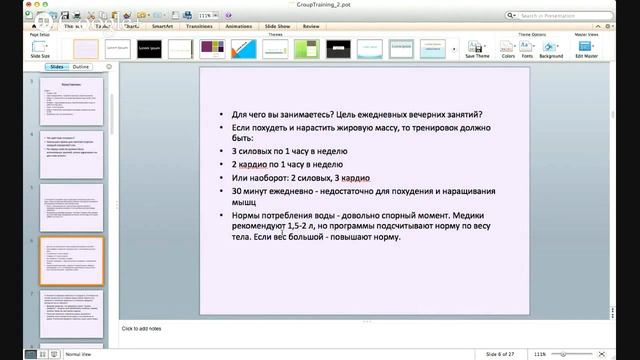640x360 pixels.
Task: Switch to Normal View in the status bar
Action: 31,354
